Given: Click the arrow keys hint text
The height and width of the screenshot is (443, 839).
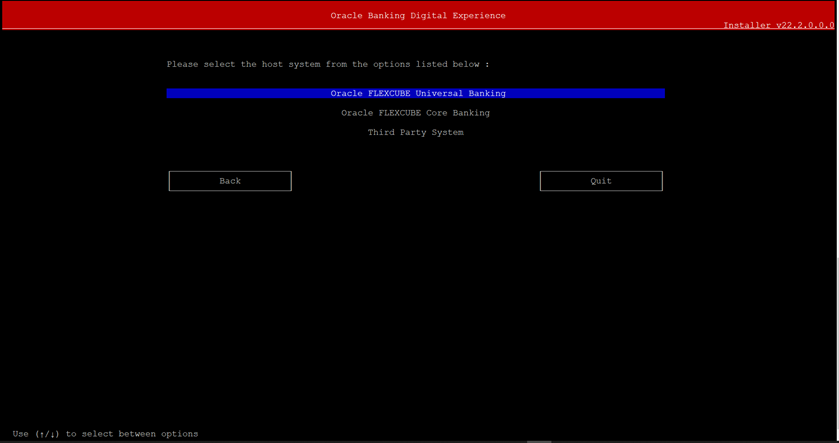Looking at the screenshot, I should pyautogui.click(x=105, y=434).
